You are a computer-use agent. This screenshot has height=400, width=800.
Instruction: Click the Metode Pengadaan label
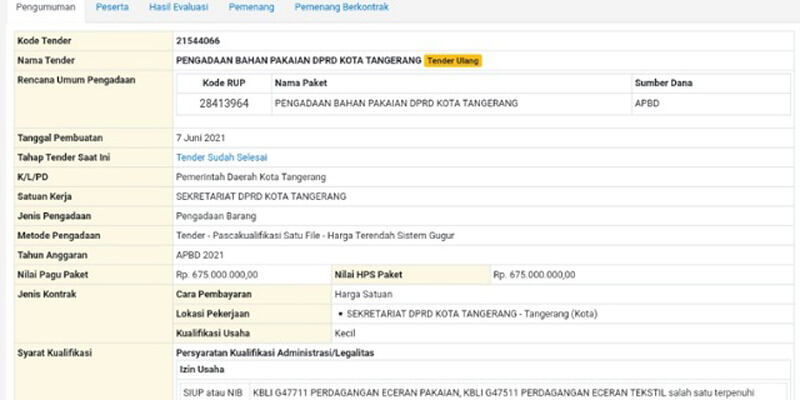click(59, 236)
